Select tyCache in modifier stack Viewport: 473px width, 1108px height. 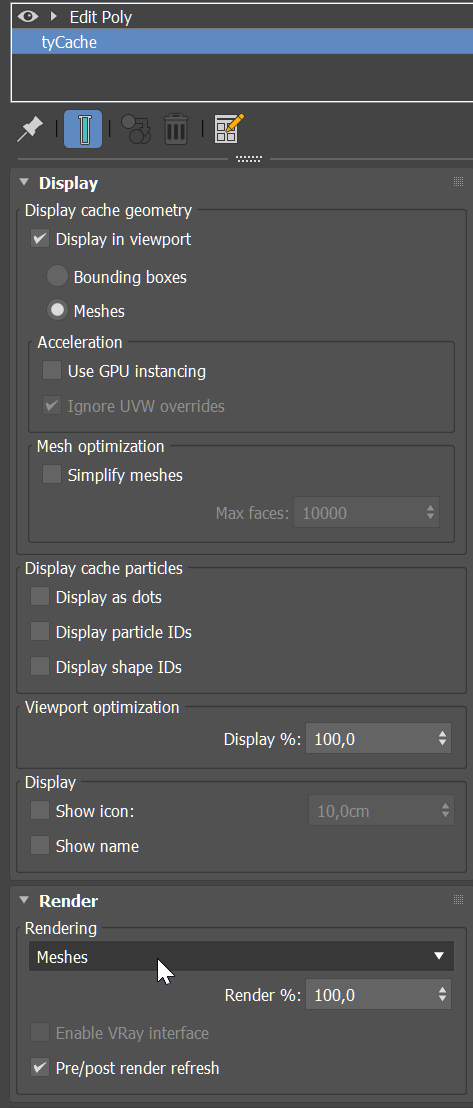tap(241, 42)
